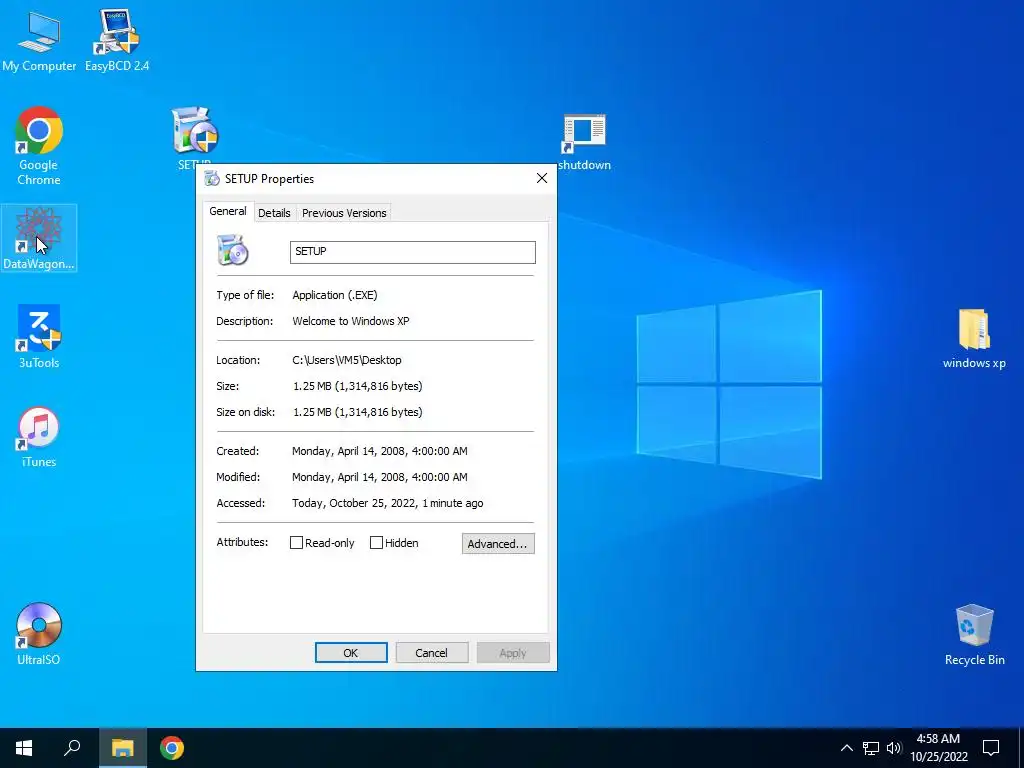The width and height of the screenshot is (1024, 768).
Task: Click the SETUP icon in Properties dialog
Action: pyautogui.click(x=233, y=250)
